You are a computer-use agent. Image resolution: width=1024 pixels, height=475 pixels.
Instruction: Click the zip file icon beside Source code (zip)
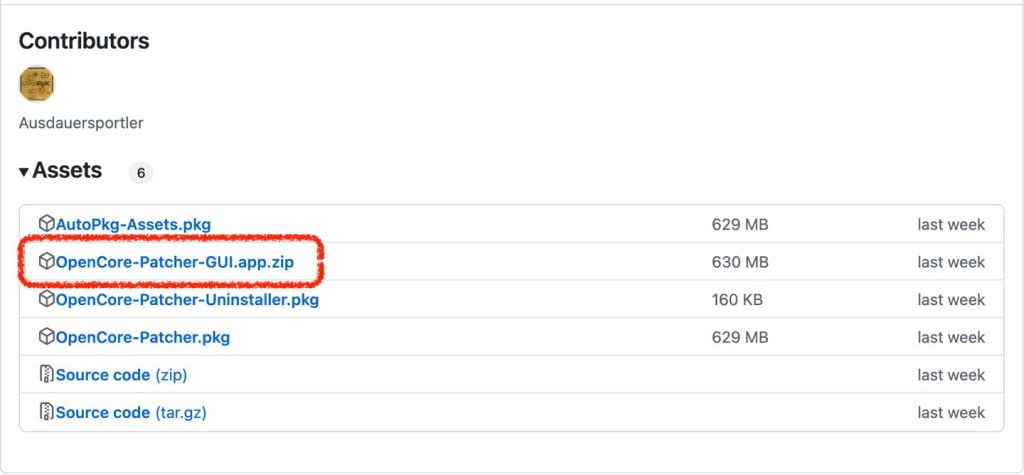coord(46,375)
